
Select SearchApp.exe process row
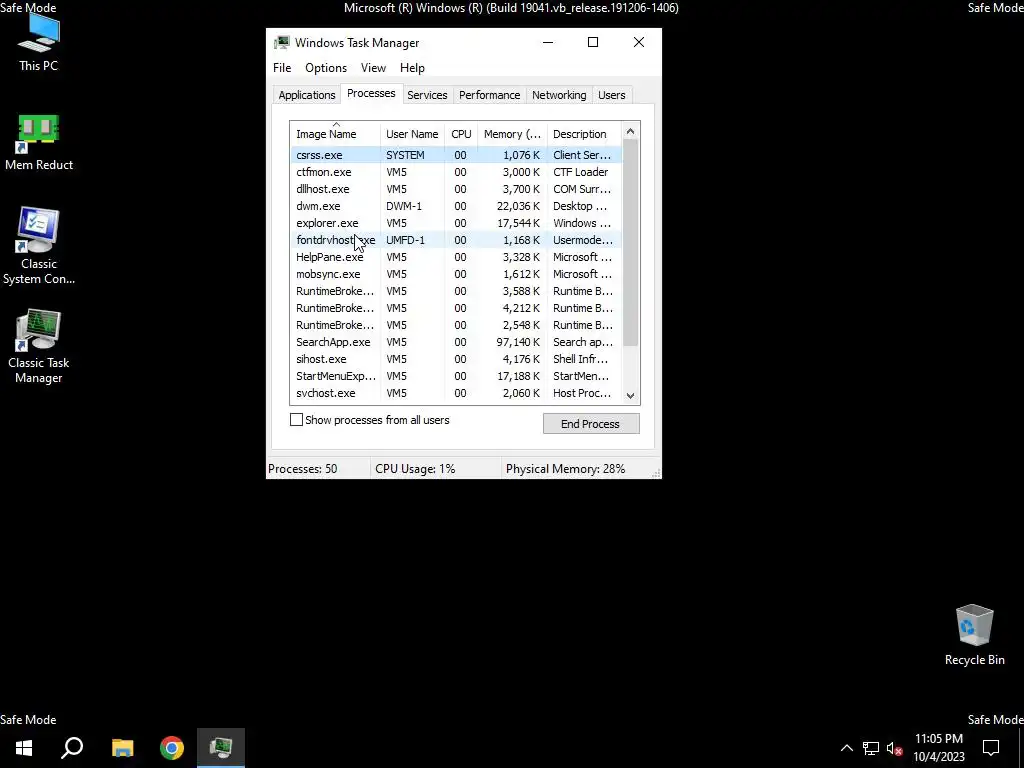[x=456, y=342]
